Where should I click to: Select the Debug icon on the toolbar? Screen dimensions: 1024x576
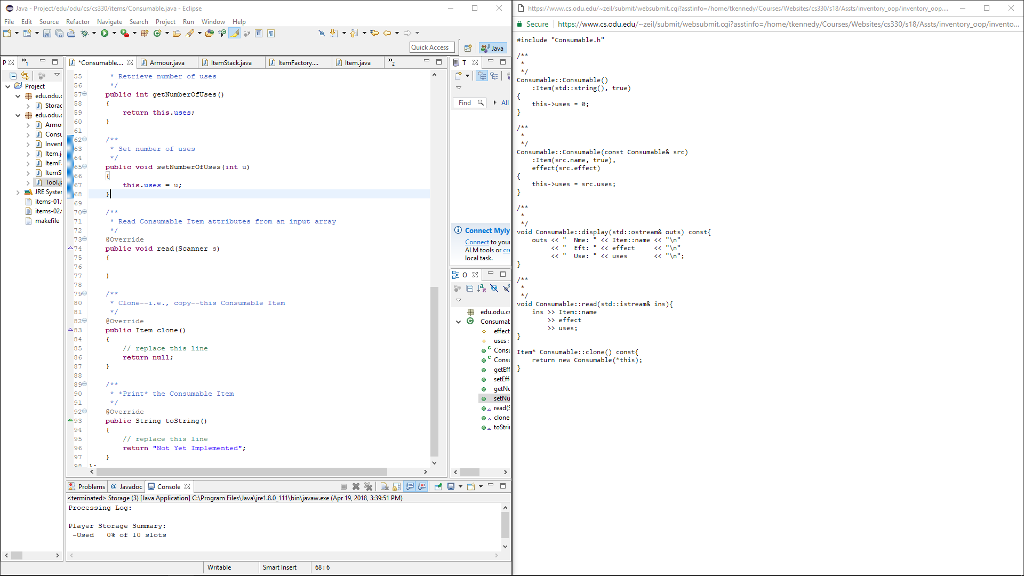[85, 32]
